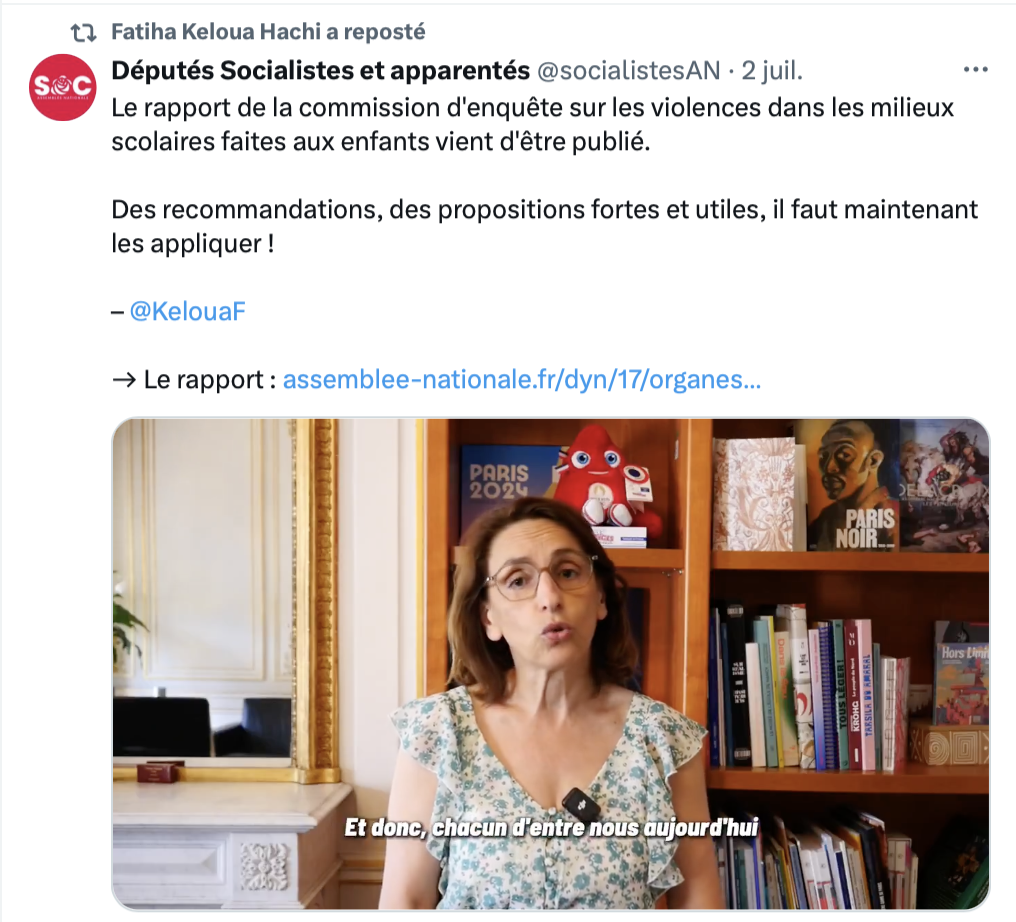
Task: Click the repost arrows icon above the tweet
Action: [83, 32]
